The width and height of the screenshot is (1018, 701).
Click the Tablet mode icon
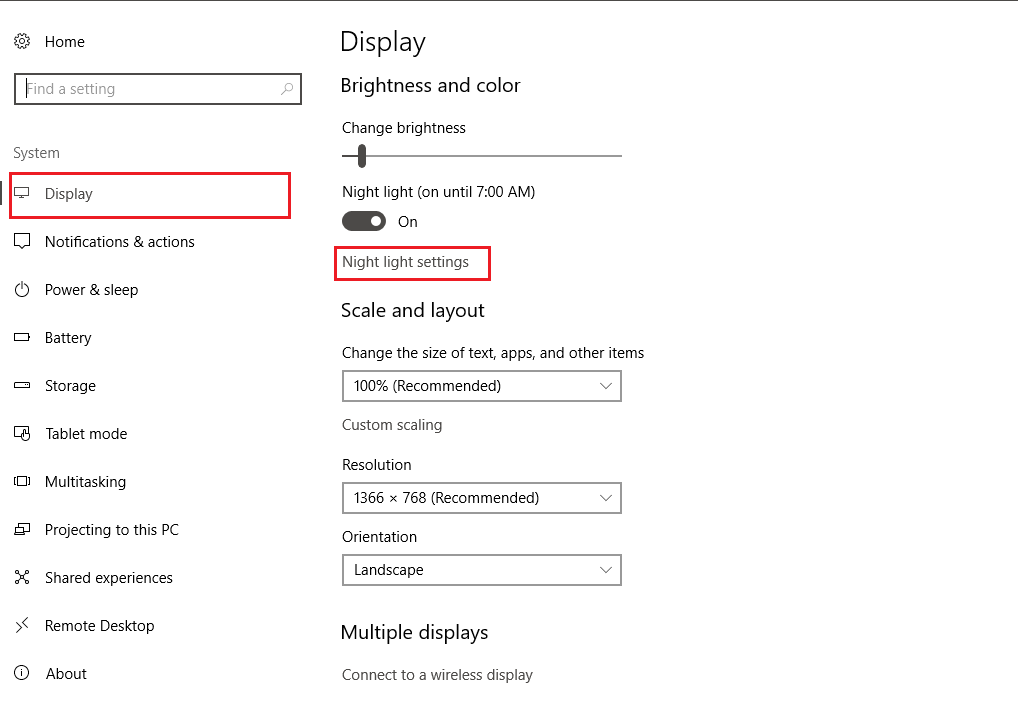point(22,434)
